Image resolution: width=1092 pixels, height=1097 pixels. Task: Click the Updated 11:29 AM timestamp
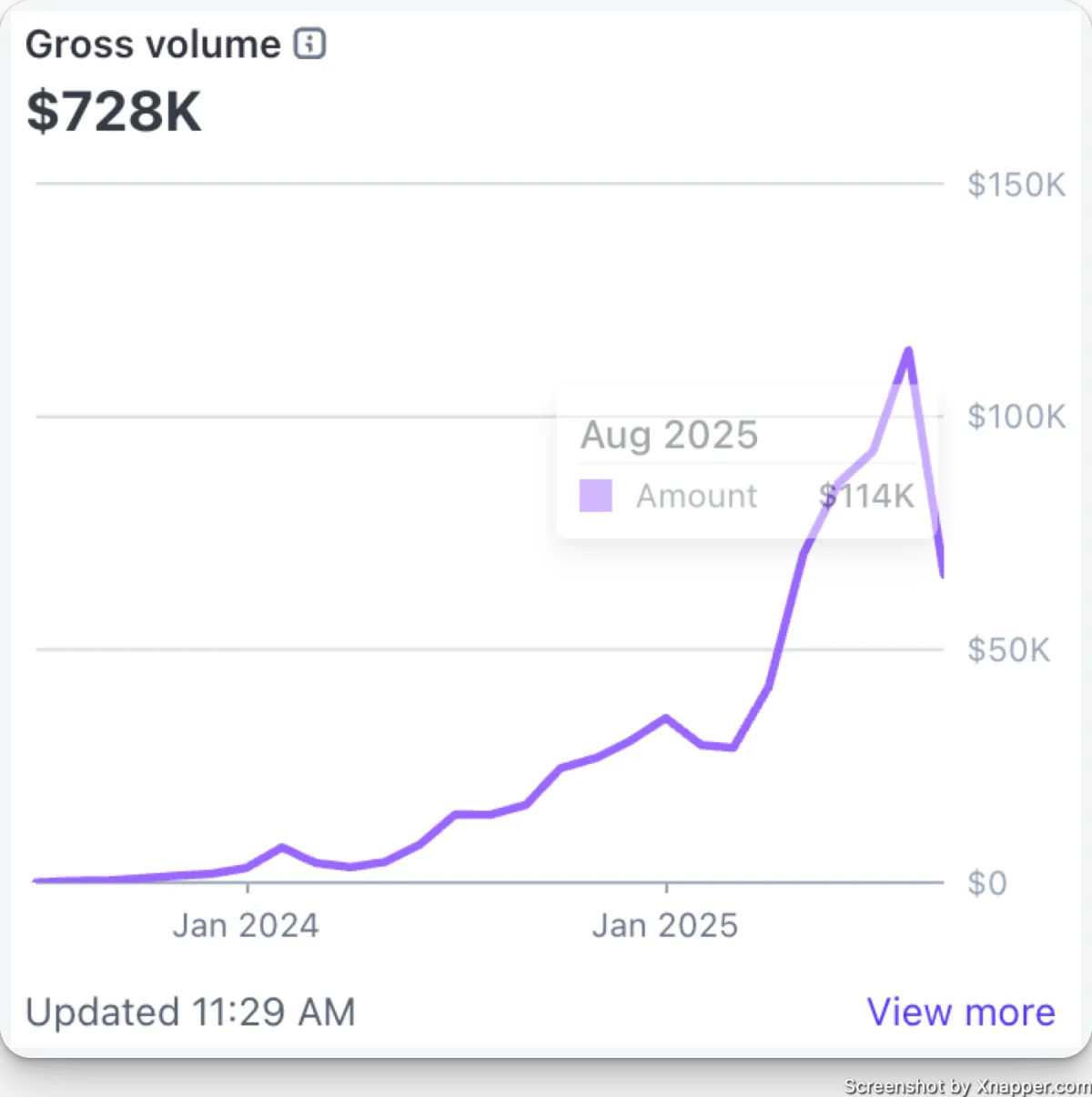[x=190, y=1011]
